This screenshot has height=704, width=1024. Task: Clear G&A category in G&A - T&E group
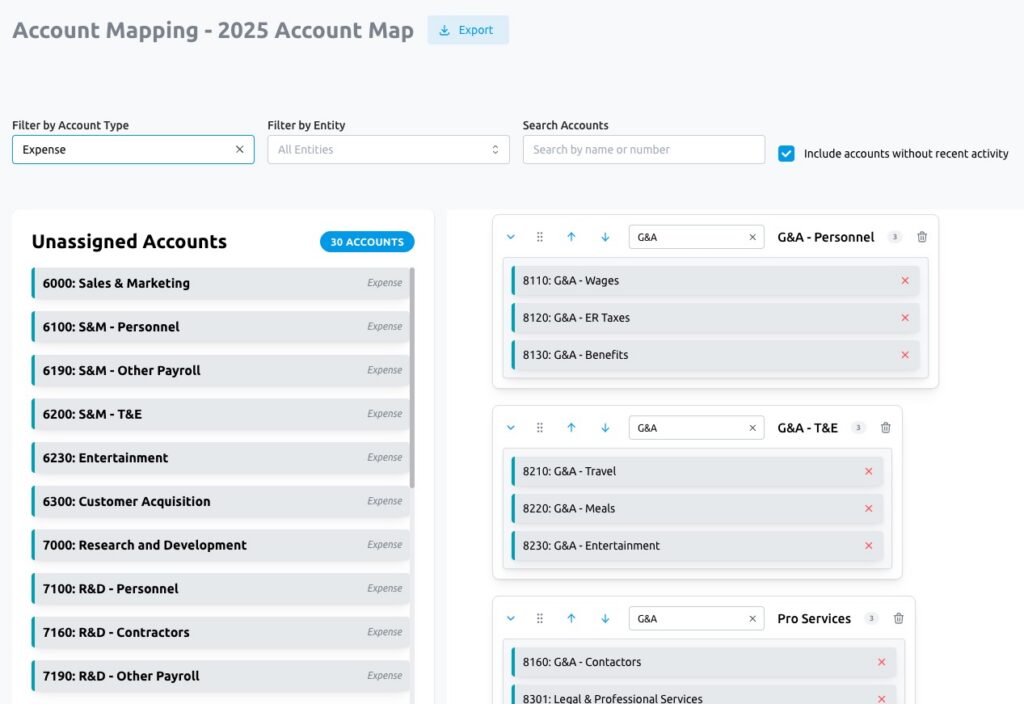(753, 428)
